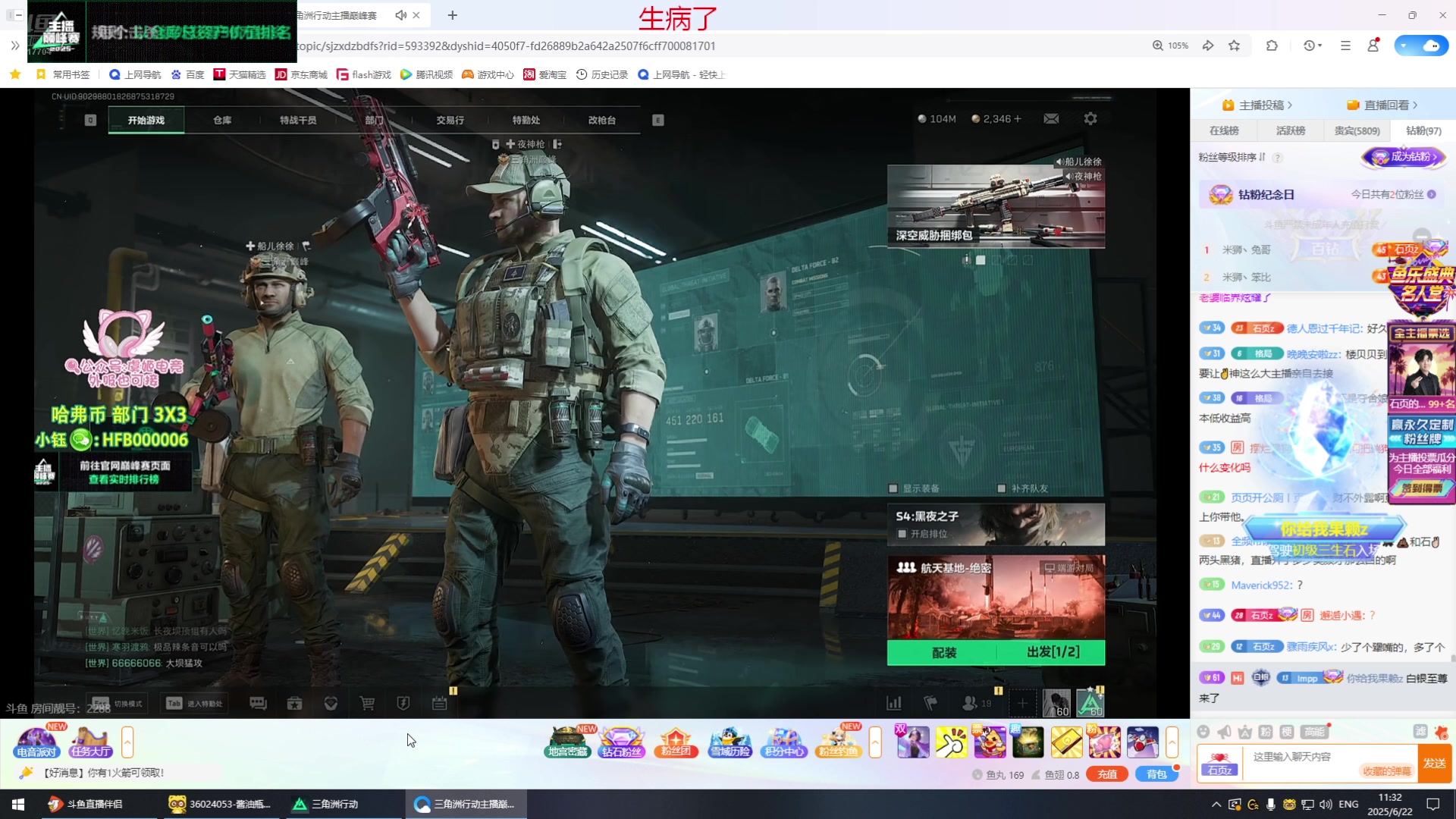1456x819 pixels.
Task: Click the Windows Start button
Action: (x=18, y=804)
